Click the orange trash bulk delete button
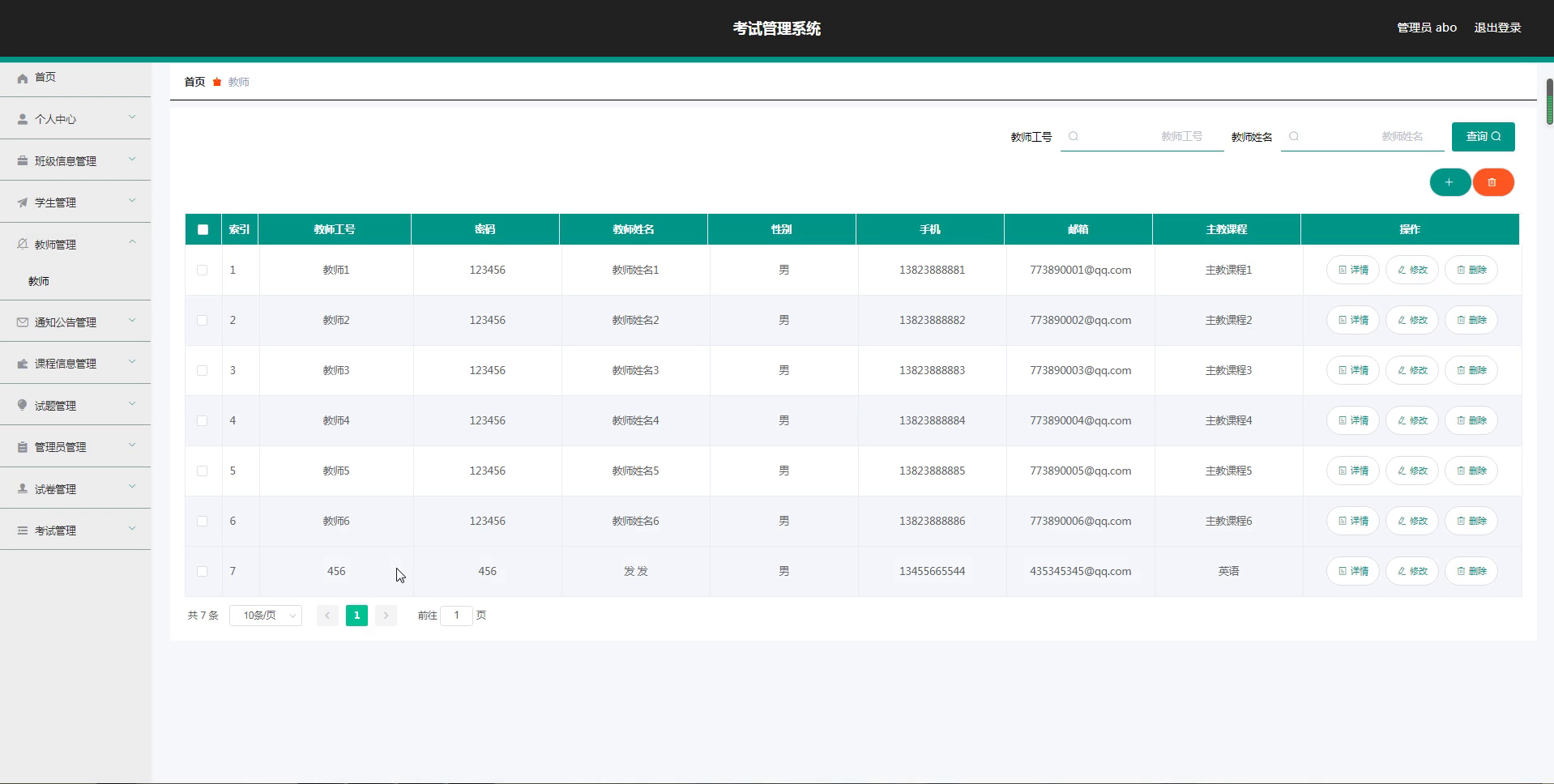Screen dimensions: 1554x784 [1492, 182]
